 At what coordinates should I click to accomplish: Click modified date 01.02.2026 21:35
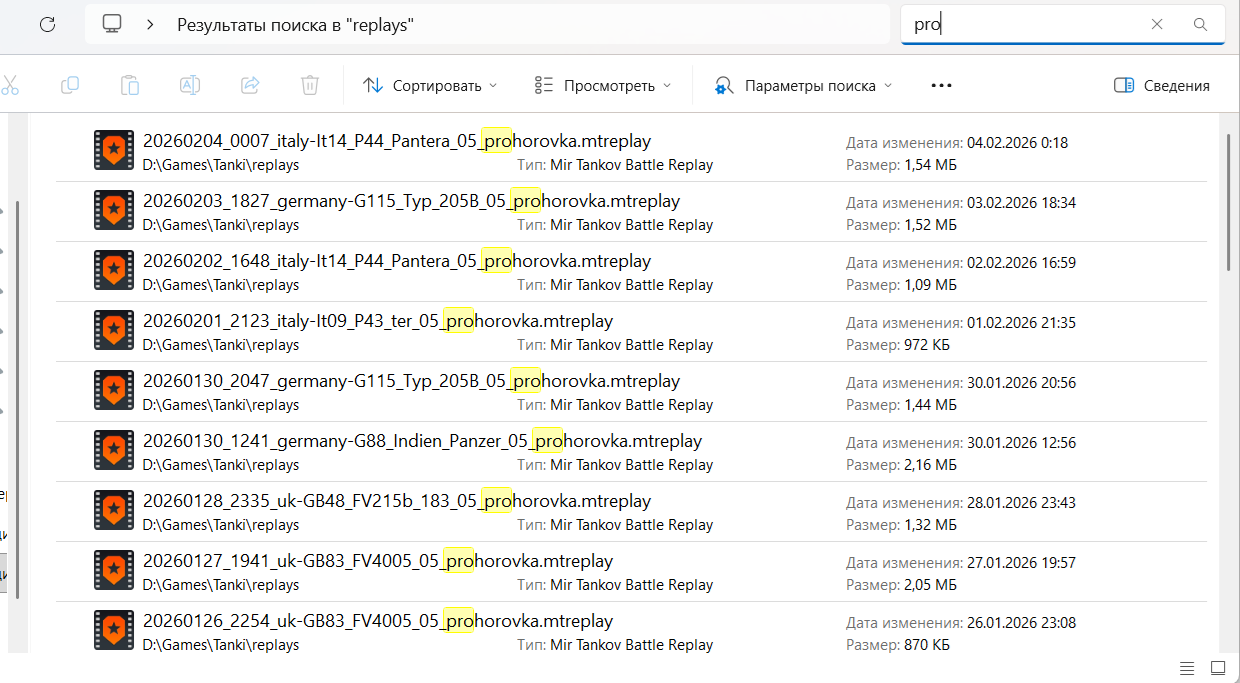tap(1022, 323)
